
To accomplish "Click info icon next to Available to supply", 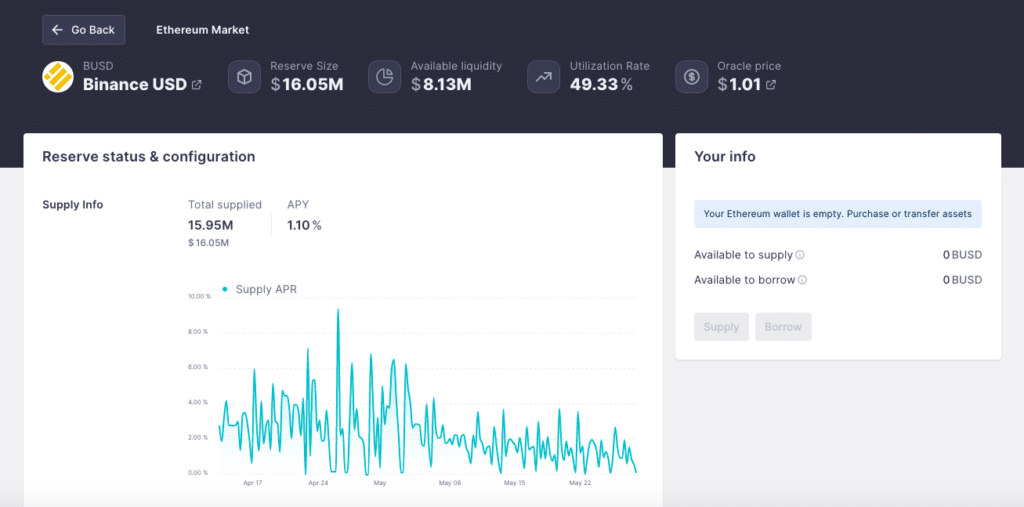I will [800, 255].
